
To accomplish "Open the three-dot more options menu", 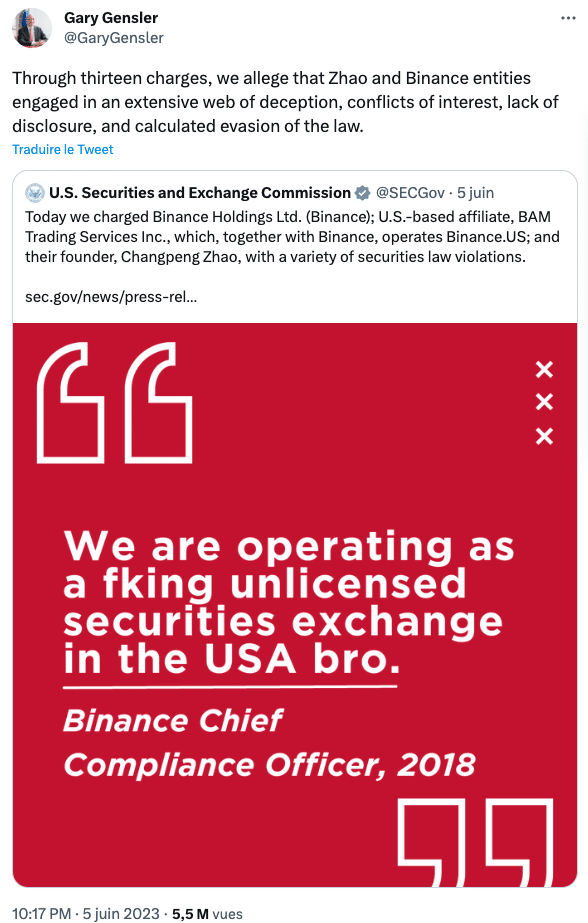I will [568, 18].
